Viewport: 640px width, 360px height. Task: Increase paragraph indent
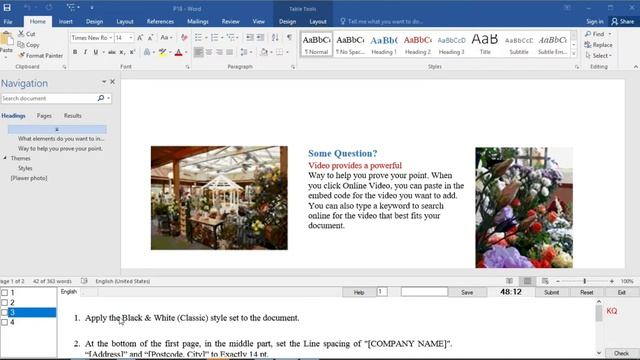[x=260, y=38]
